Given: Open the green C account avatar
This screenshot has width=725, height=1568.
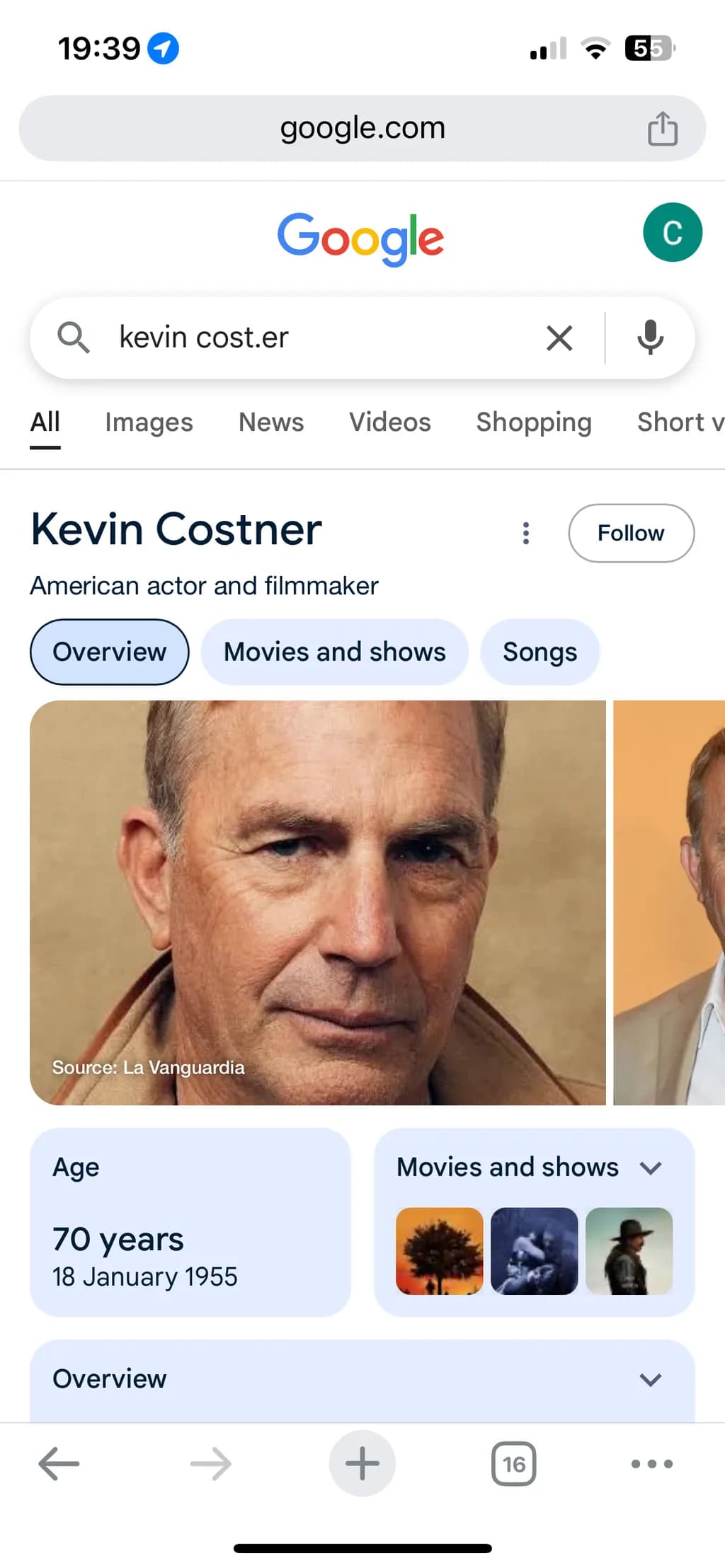Looking at the screenshot, I should (x=673, y=232).
